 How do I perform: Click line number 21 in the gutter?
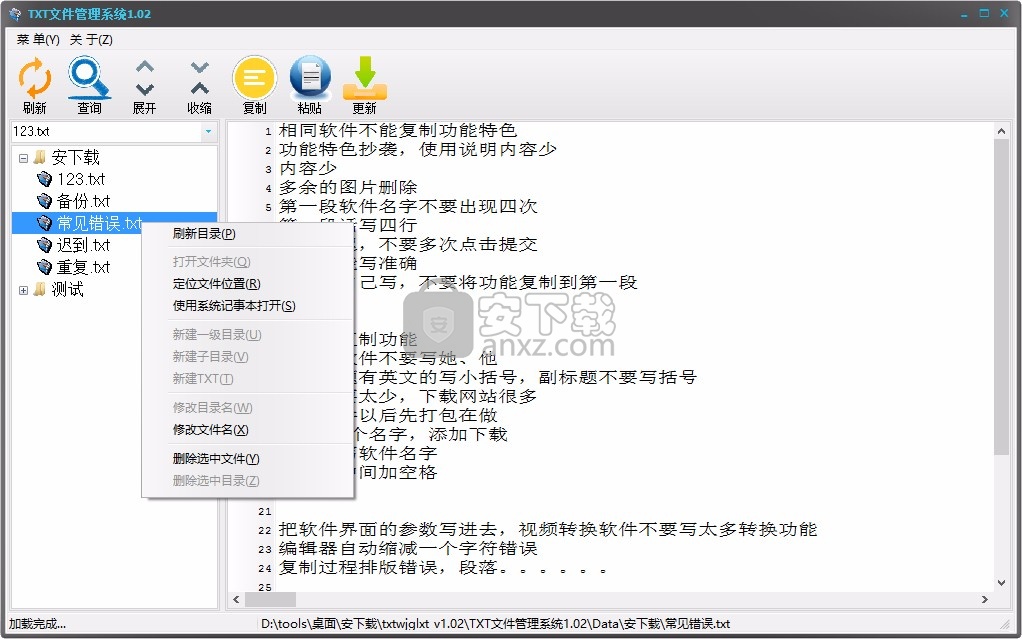pos(265,511)
